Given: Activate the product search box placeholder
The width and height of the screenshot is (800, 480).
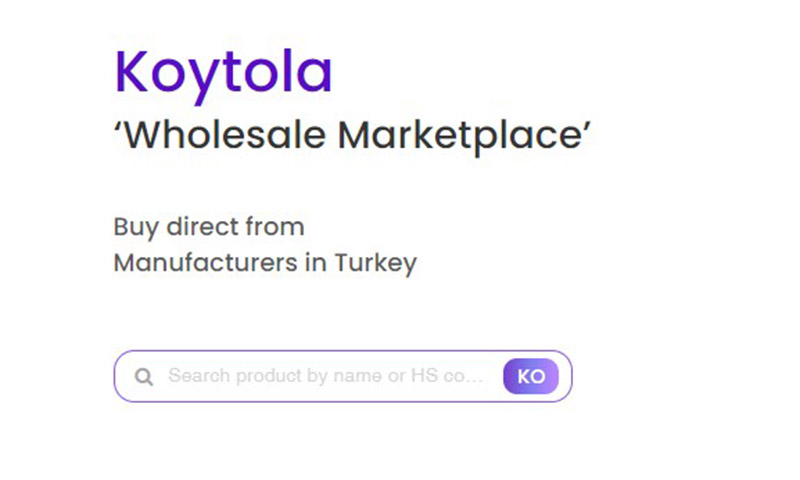Looking at the screenshot, I should (326, 376).
